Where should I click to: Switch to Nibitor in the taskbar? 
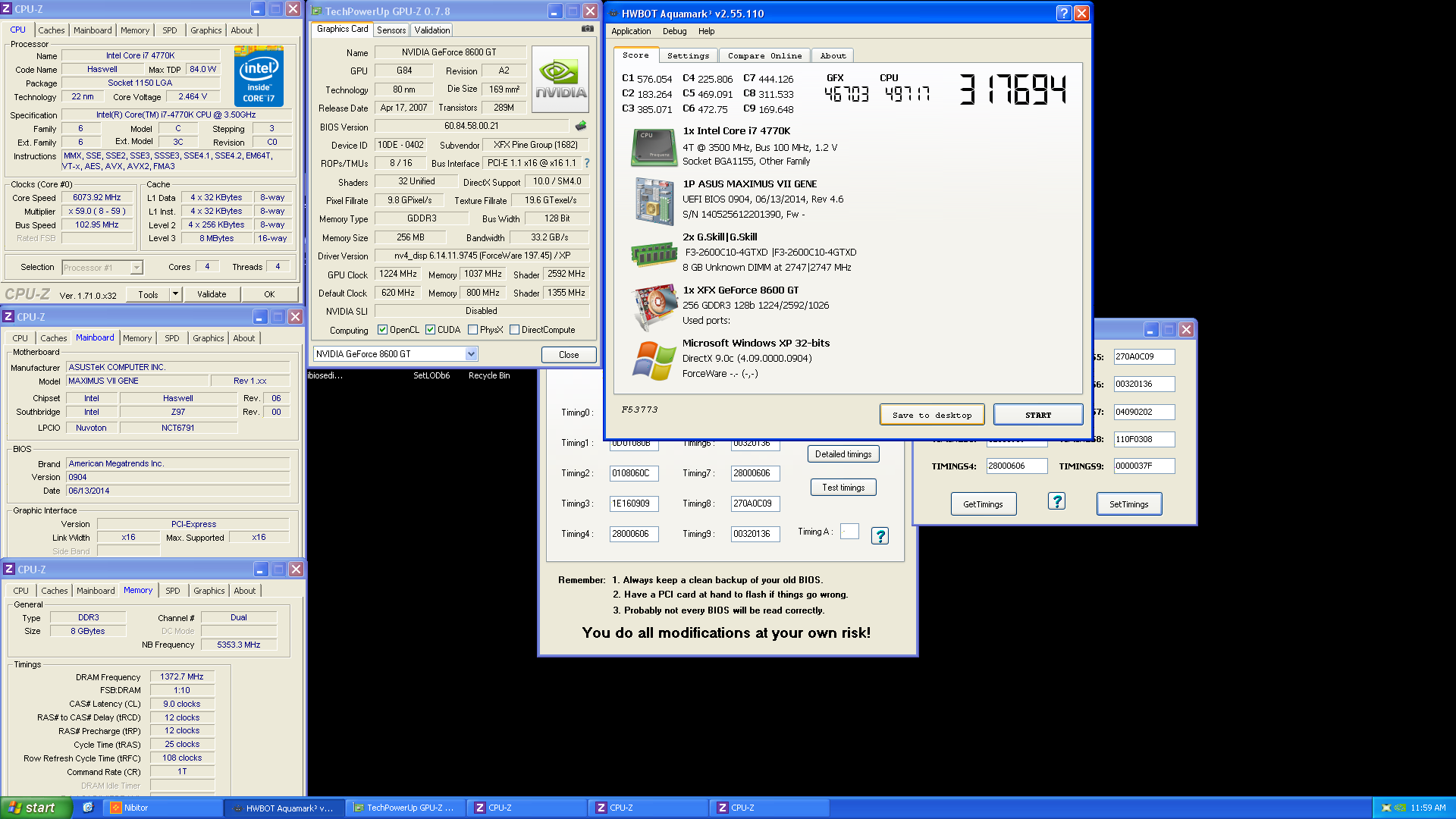point(164,808)
